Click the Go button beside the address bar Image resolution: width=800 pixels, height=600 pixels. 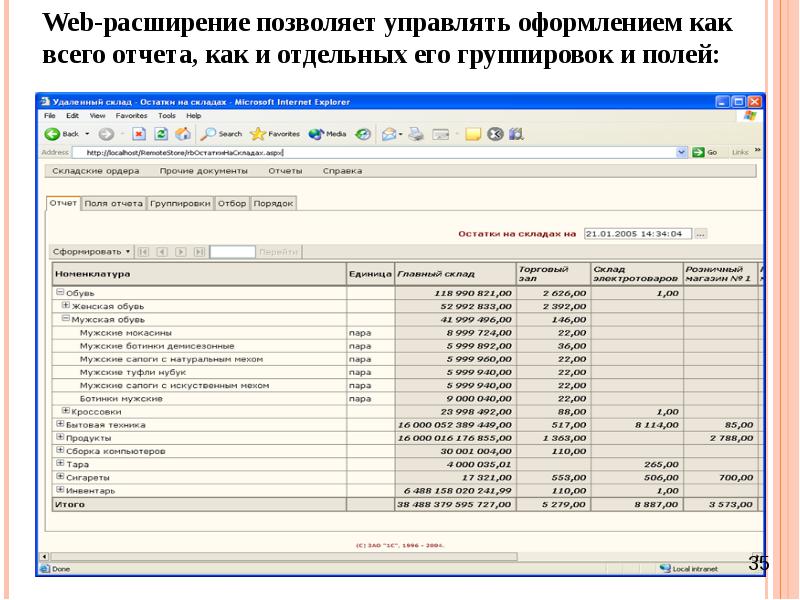tap(706, 153)
